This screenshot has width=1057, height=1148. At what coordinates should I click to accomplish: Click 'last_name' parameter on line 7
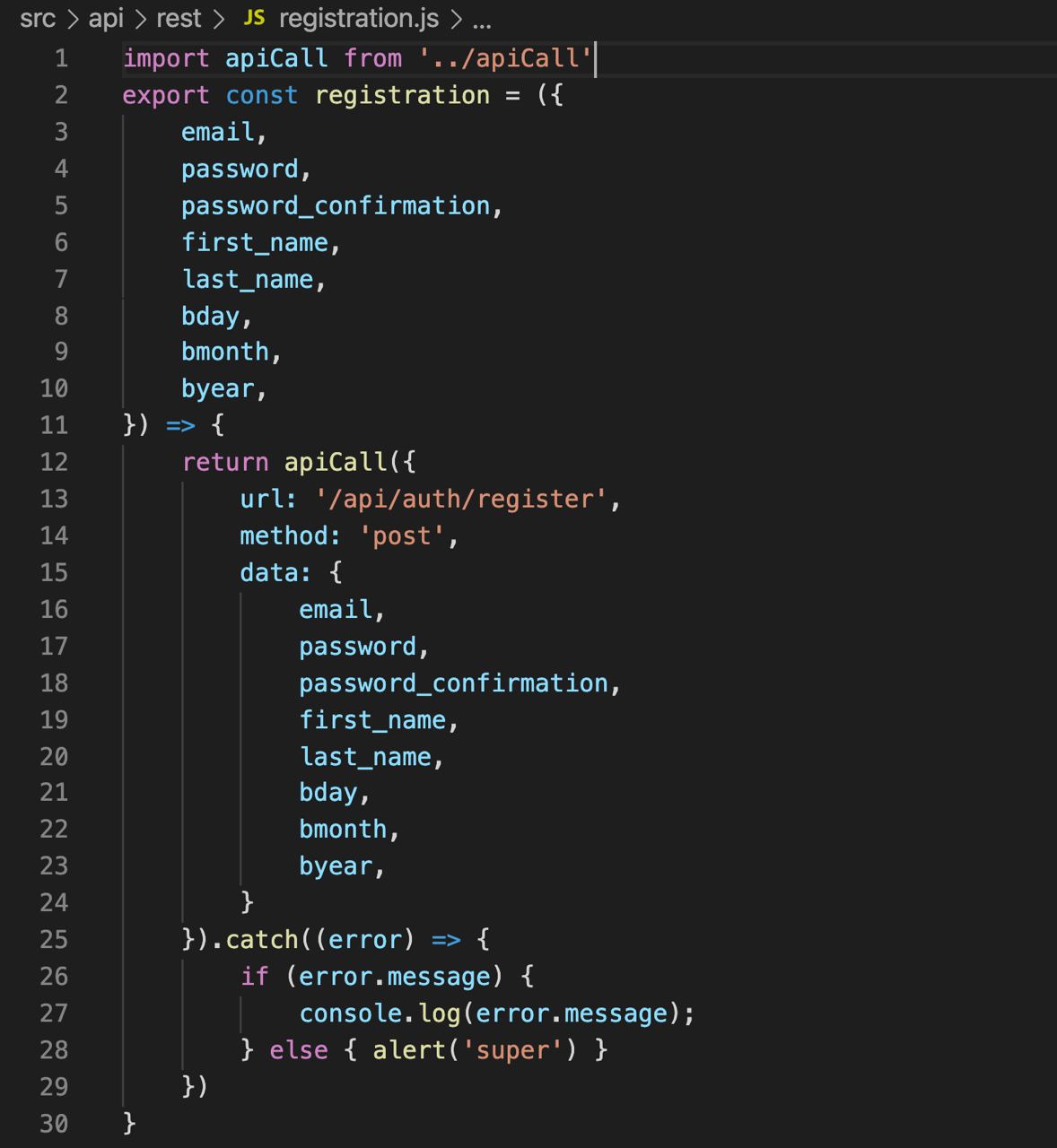tap(248, 279)
